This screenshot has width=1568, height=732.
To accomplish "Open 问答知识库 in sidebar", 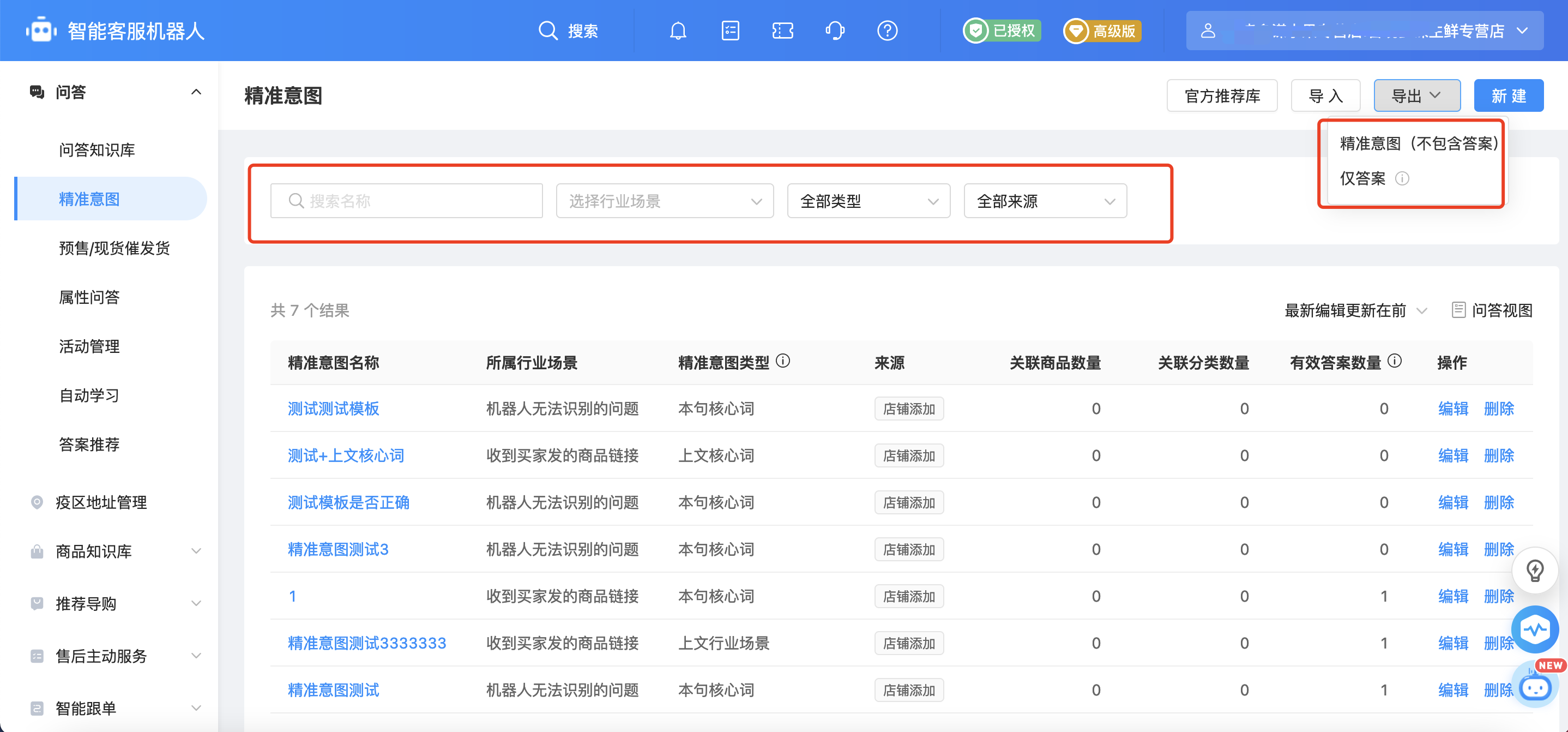I will [x=97, y=150].
